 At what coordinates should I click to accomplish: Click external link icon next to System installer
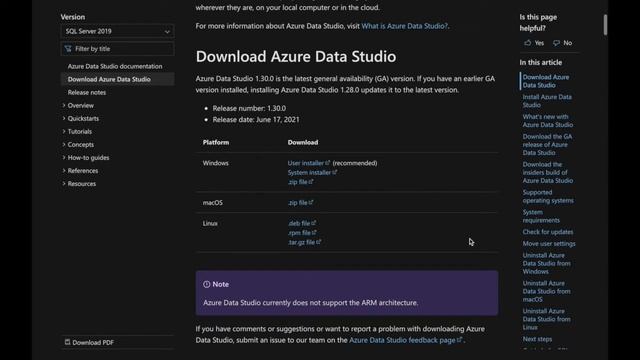(335, 172)
